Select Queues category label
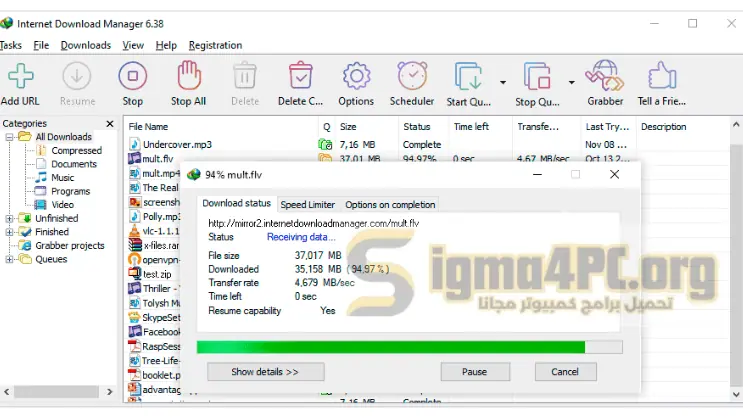This screenshot has width=743, height=418. pos(51,259)
